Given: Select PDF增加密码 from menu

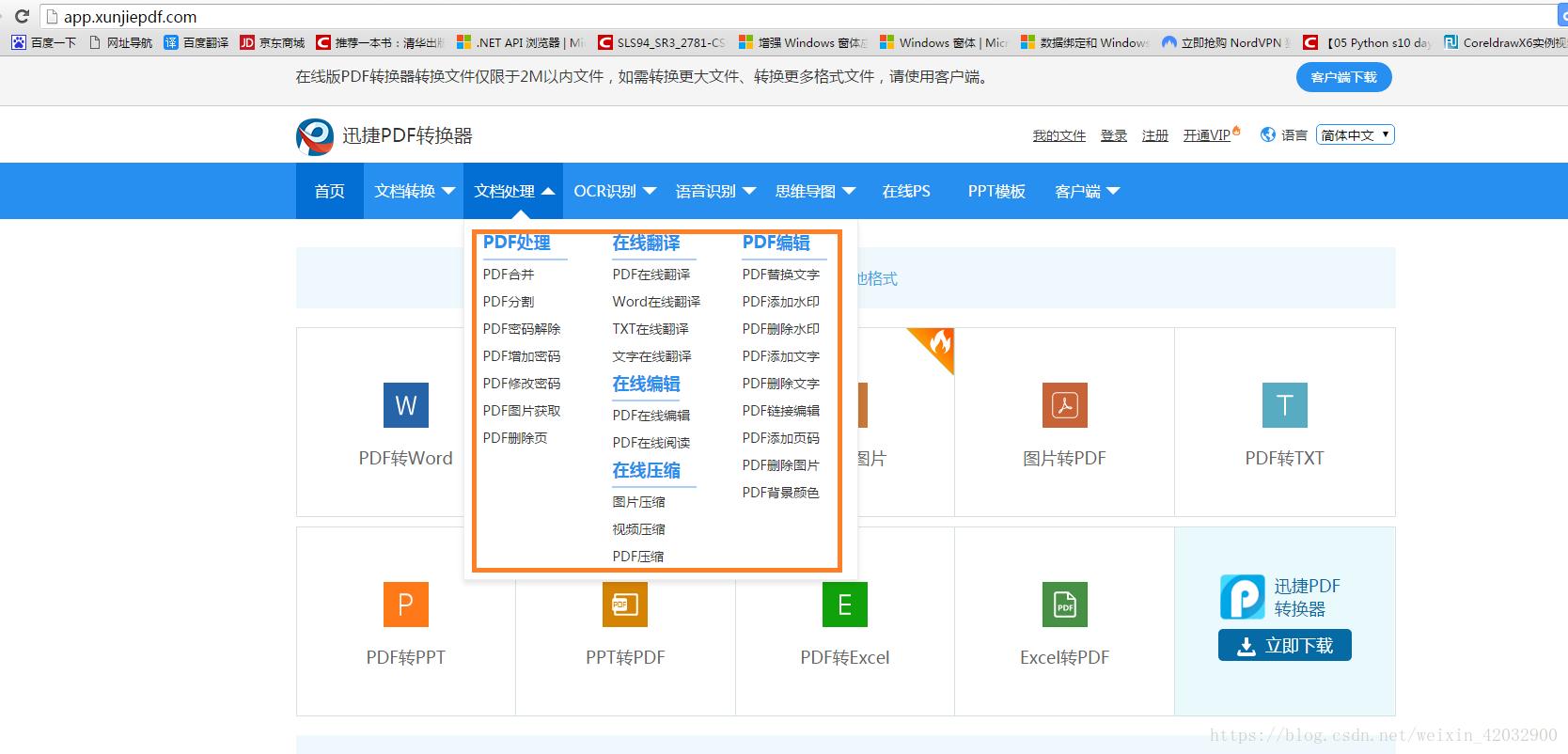Looking at the screenshot, I should pyautogui.click(x=522, y=356).
